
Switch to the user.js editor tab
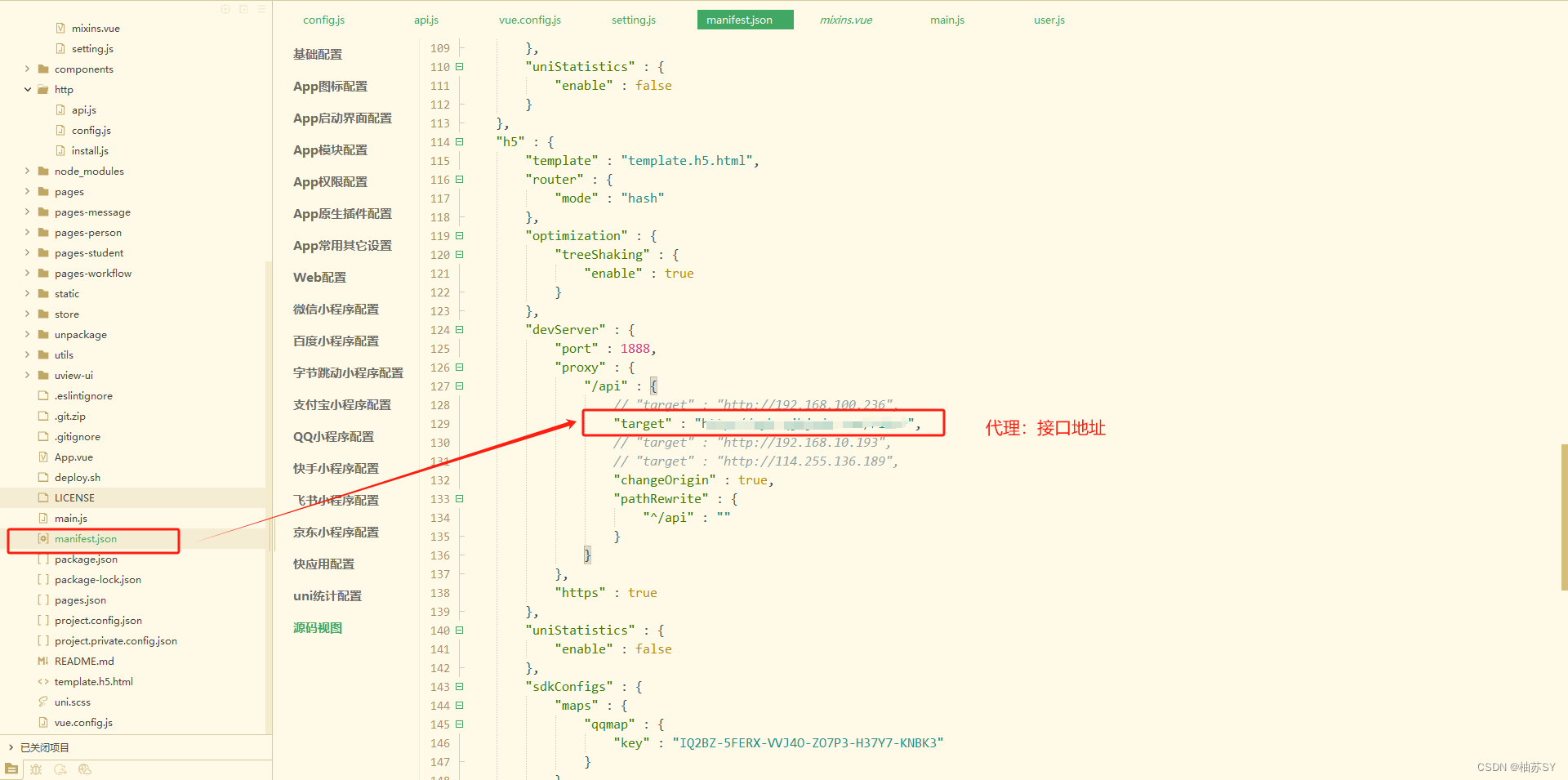pyautogui.click(x=1049, y=20)
